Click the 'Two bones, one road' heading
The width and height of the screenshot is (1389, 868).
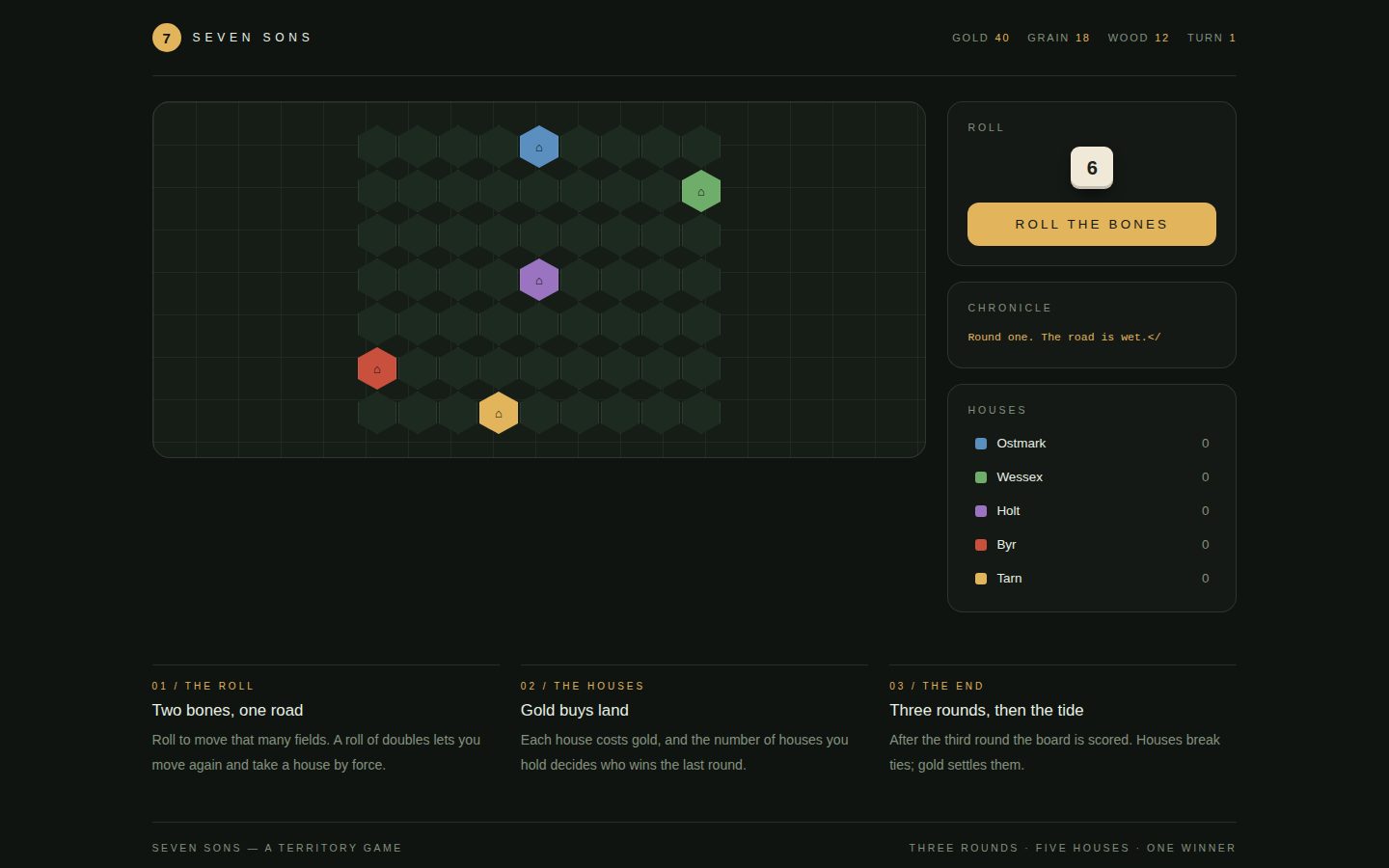tap(228, 710)
